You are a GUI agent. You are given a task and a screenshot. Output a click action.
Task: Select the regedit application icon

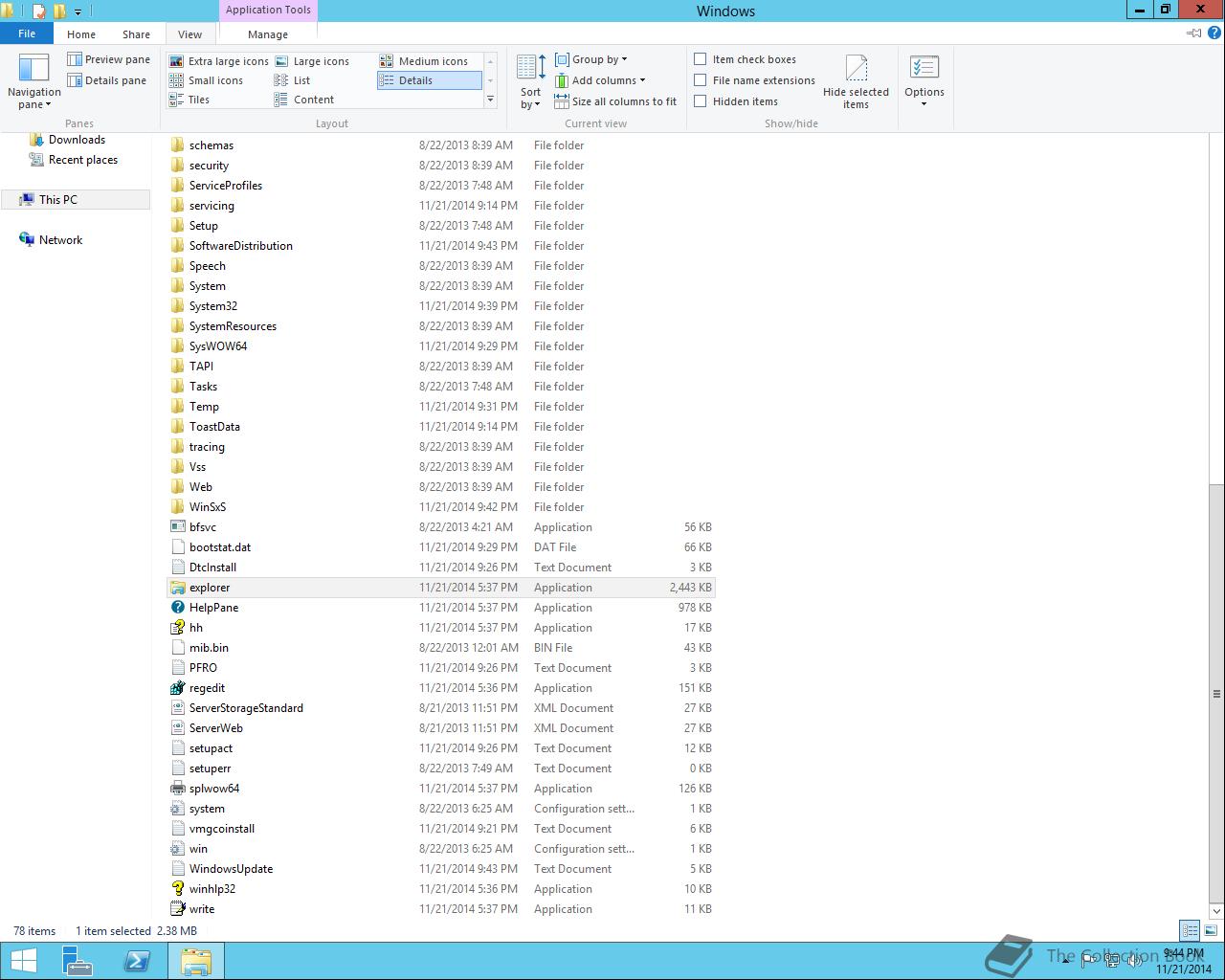tap(177, 688)
